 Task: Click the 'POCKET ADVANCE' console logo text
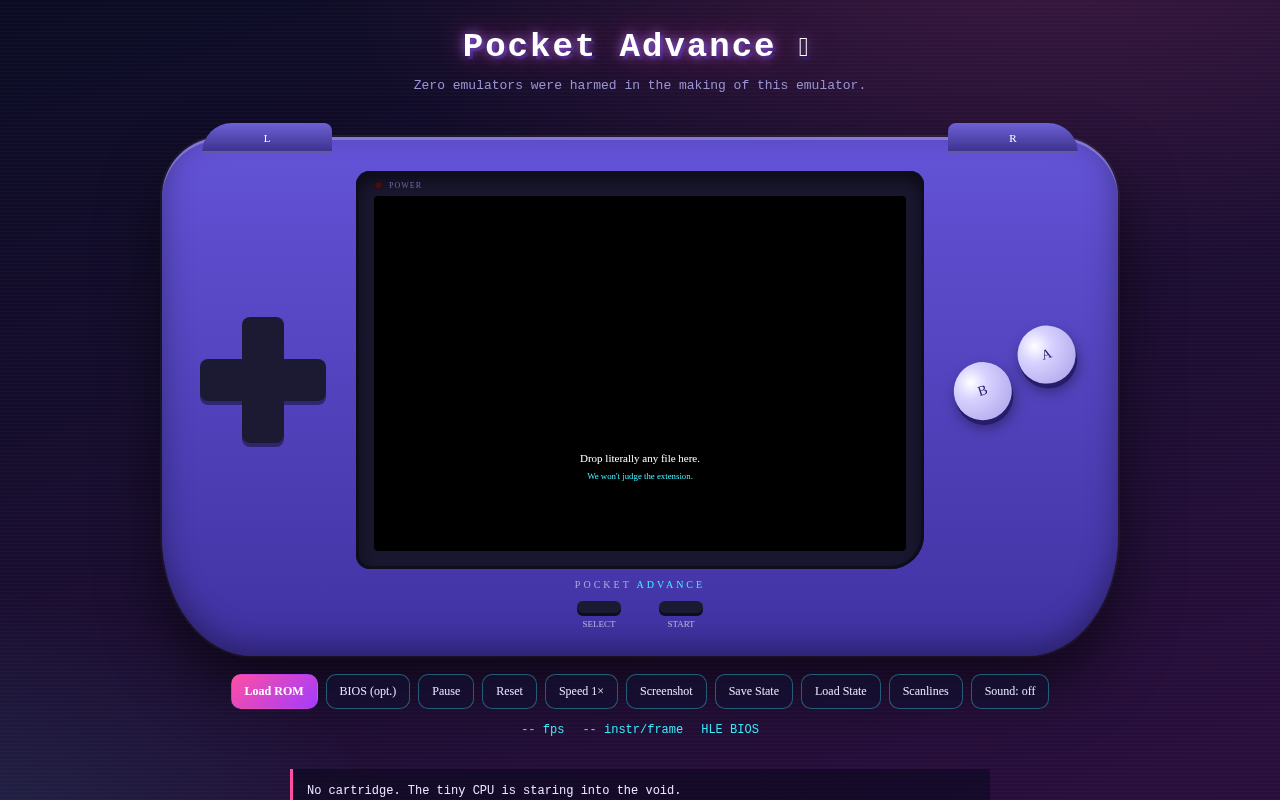640,584
